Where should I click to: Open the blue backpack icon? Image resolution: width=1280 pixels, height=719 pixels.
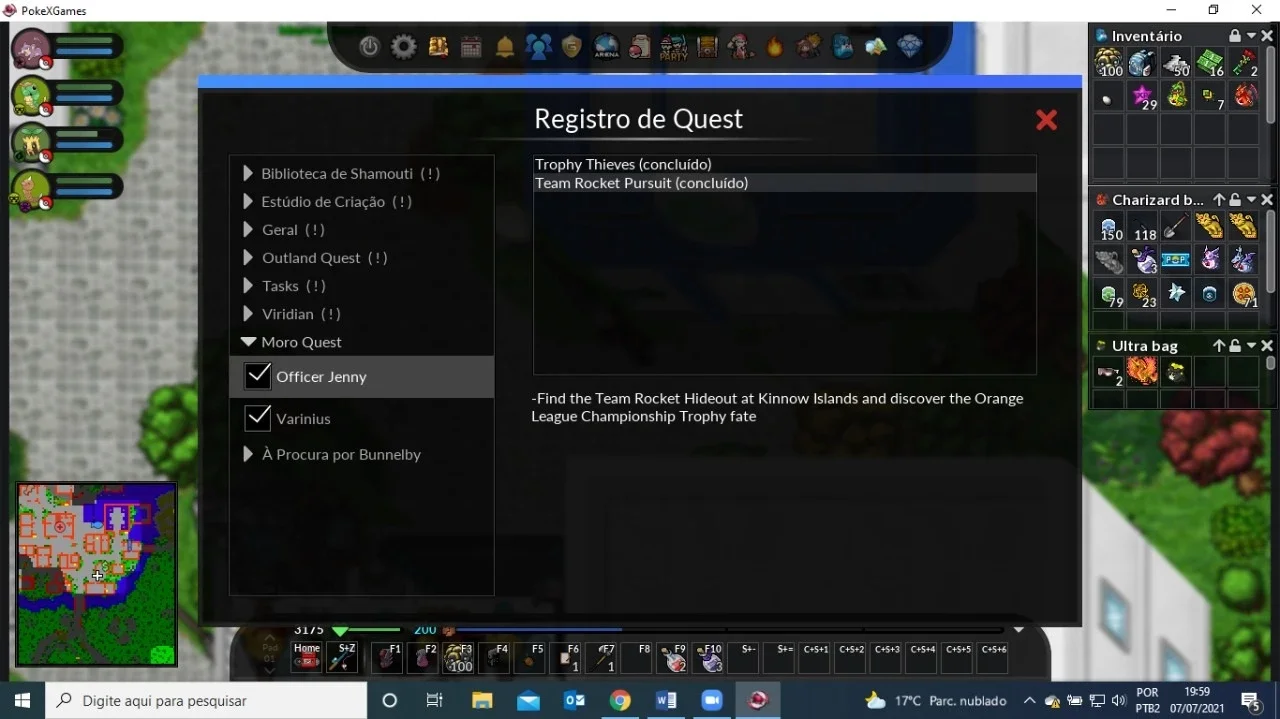point(842,47)
